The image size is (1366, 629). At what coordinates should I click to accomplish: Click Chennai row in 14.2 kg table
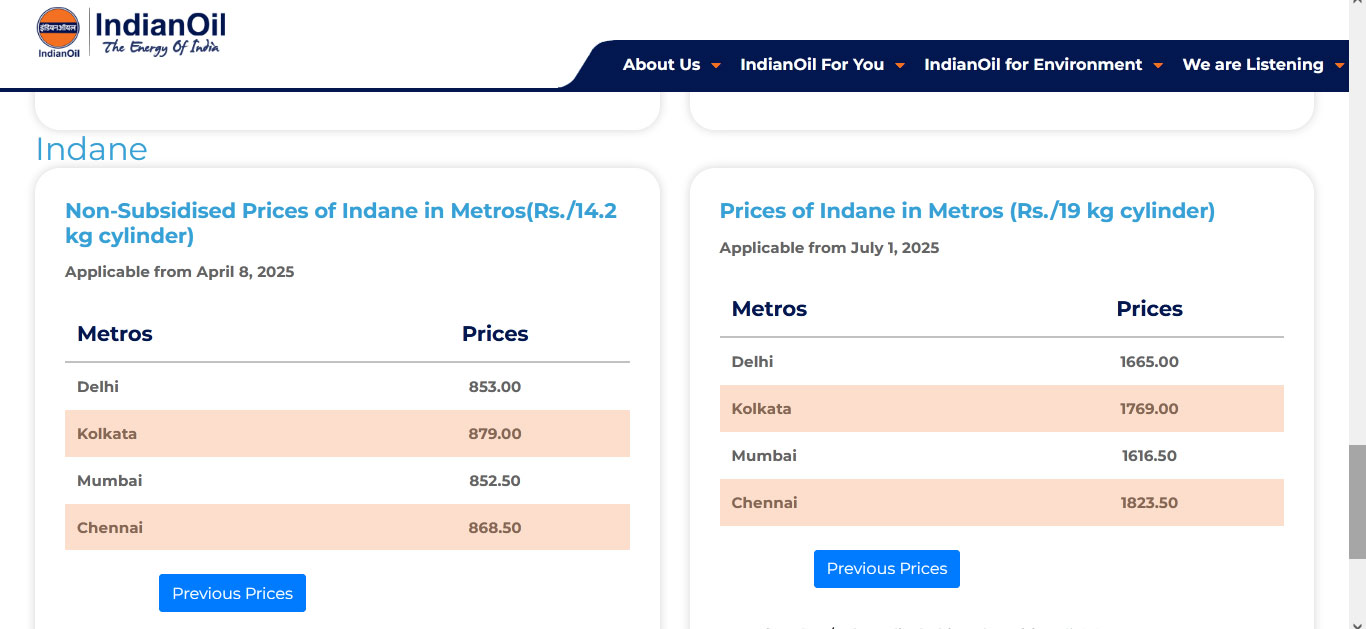(x=347, y=527)
